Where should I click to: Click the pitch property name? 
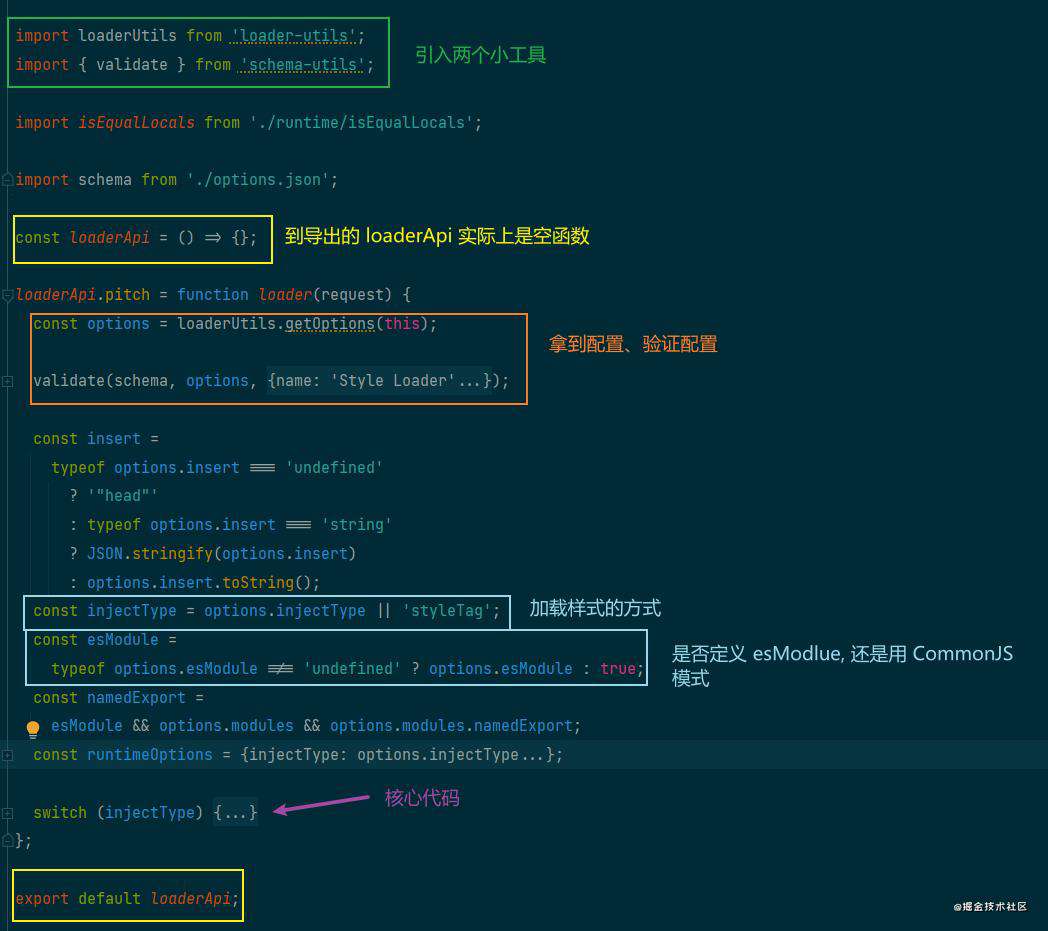127,295
